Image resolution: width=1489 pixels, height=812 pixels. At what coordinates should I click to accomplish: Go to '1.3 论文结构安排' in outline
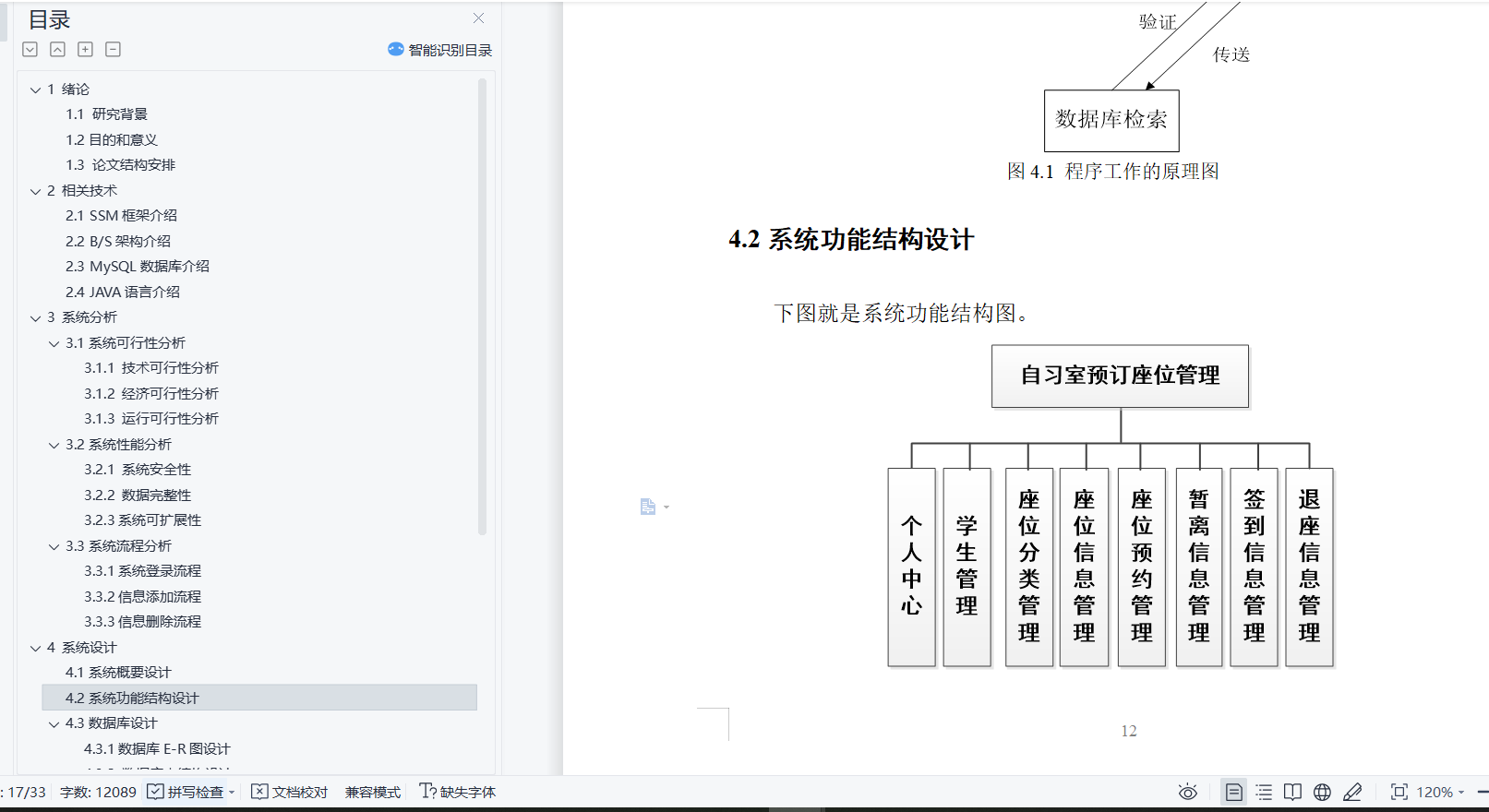pos(120,165)
